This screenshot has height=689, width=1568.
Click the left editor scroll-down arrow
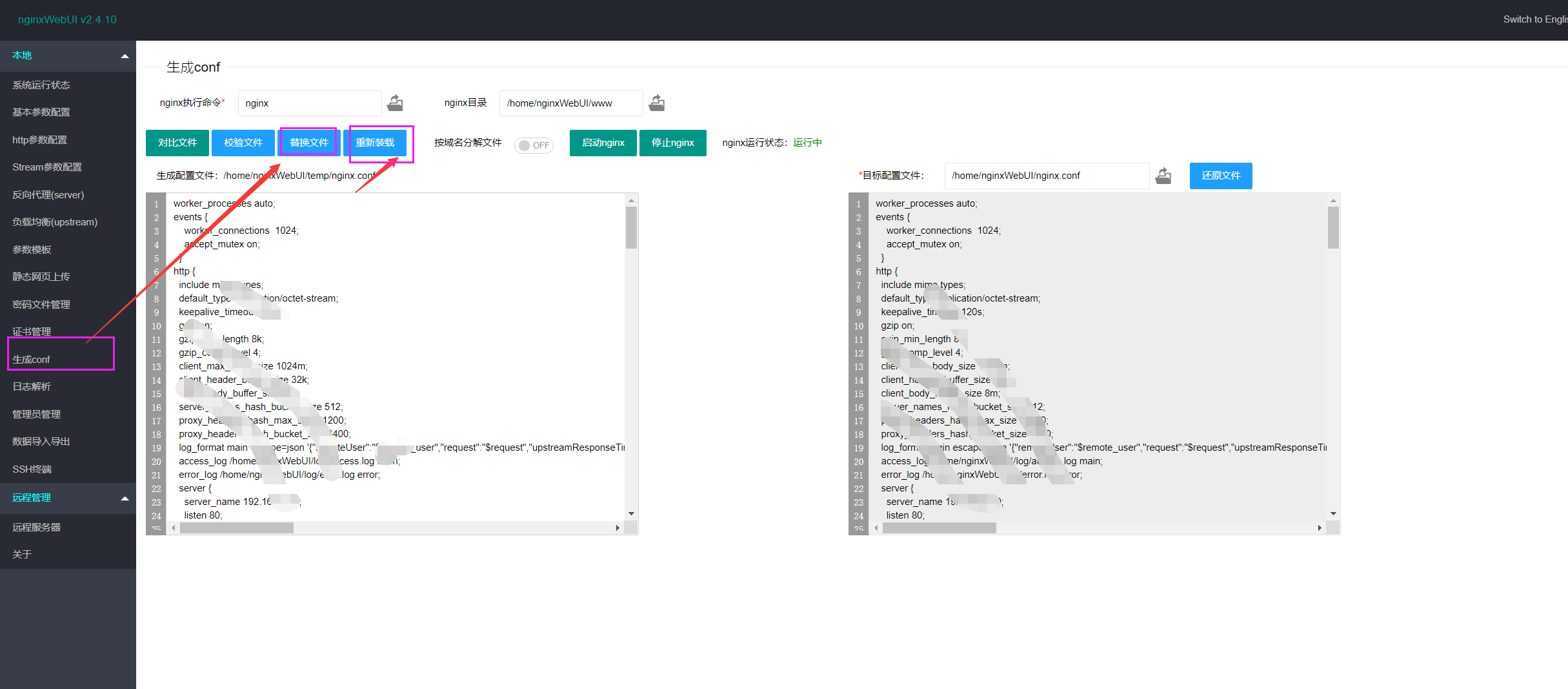coord(631,514)
